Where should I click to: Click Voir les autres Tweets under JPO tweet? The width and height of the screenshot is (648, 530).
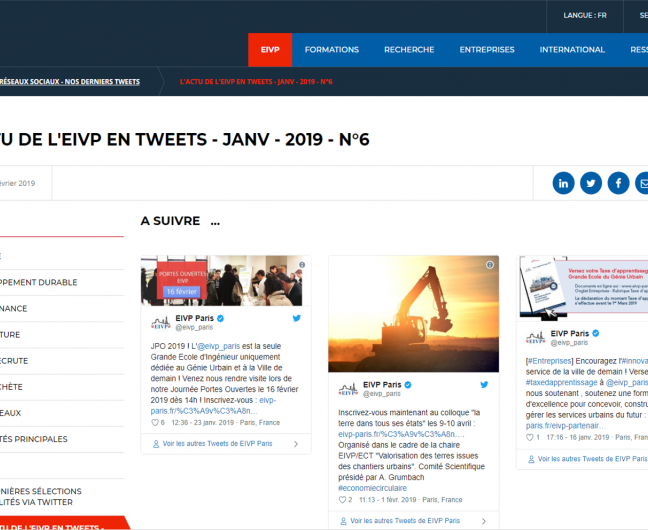coord(217,444)
